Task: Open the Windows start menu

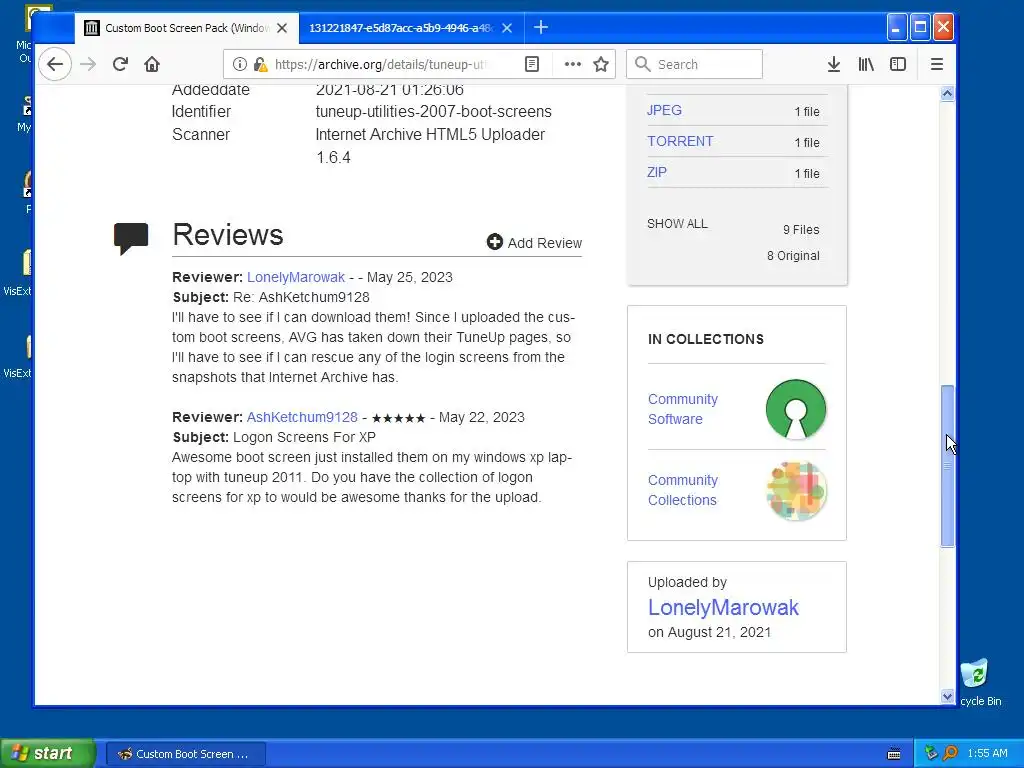Action: [x=48, y=753]
